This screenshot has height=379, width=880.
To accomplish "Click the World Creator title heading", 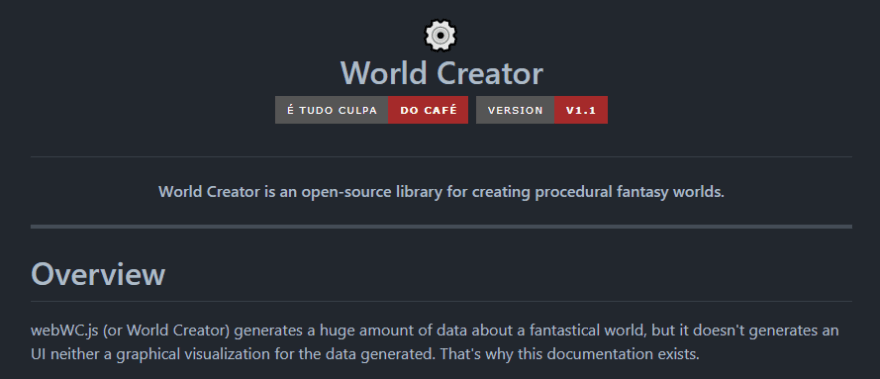I will (x=441, y=73).
